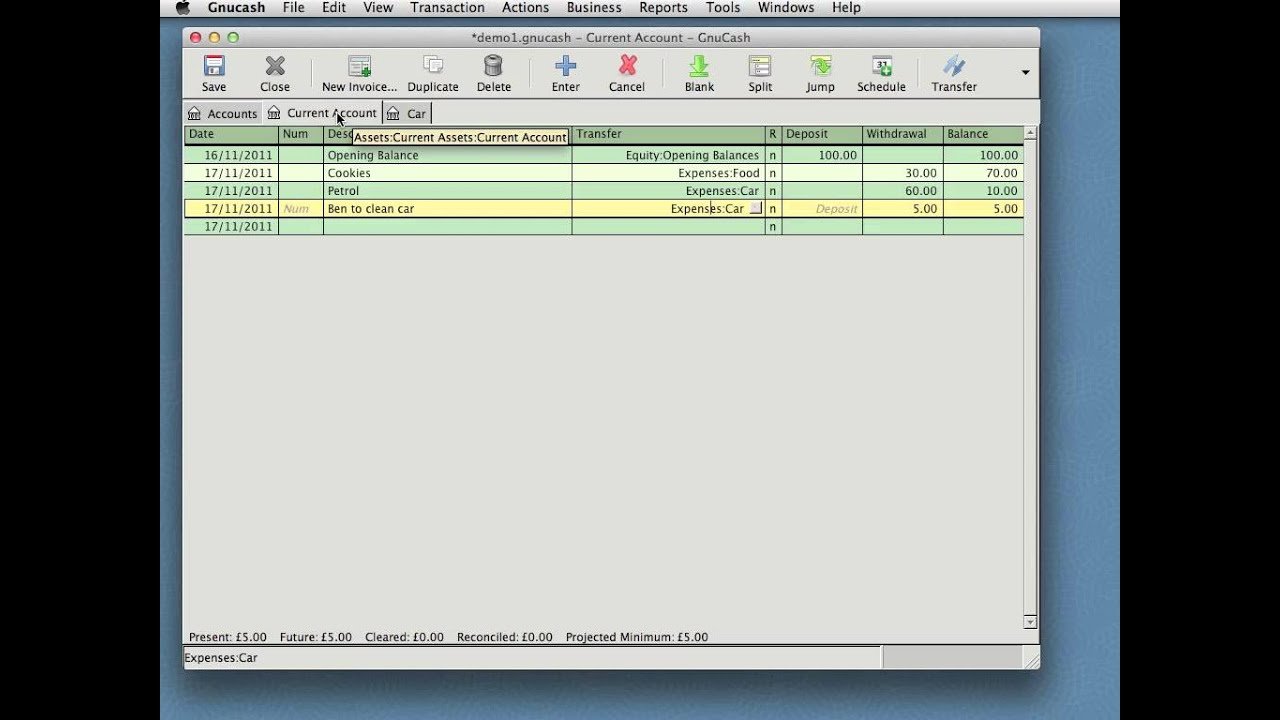Expand the toolbar overflow arrow

pos(1025,72)
